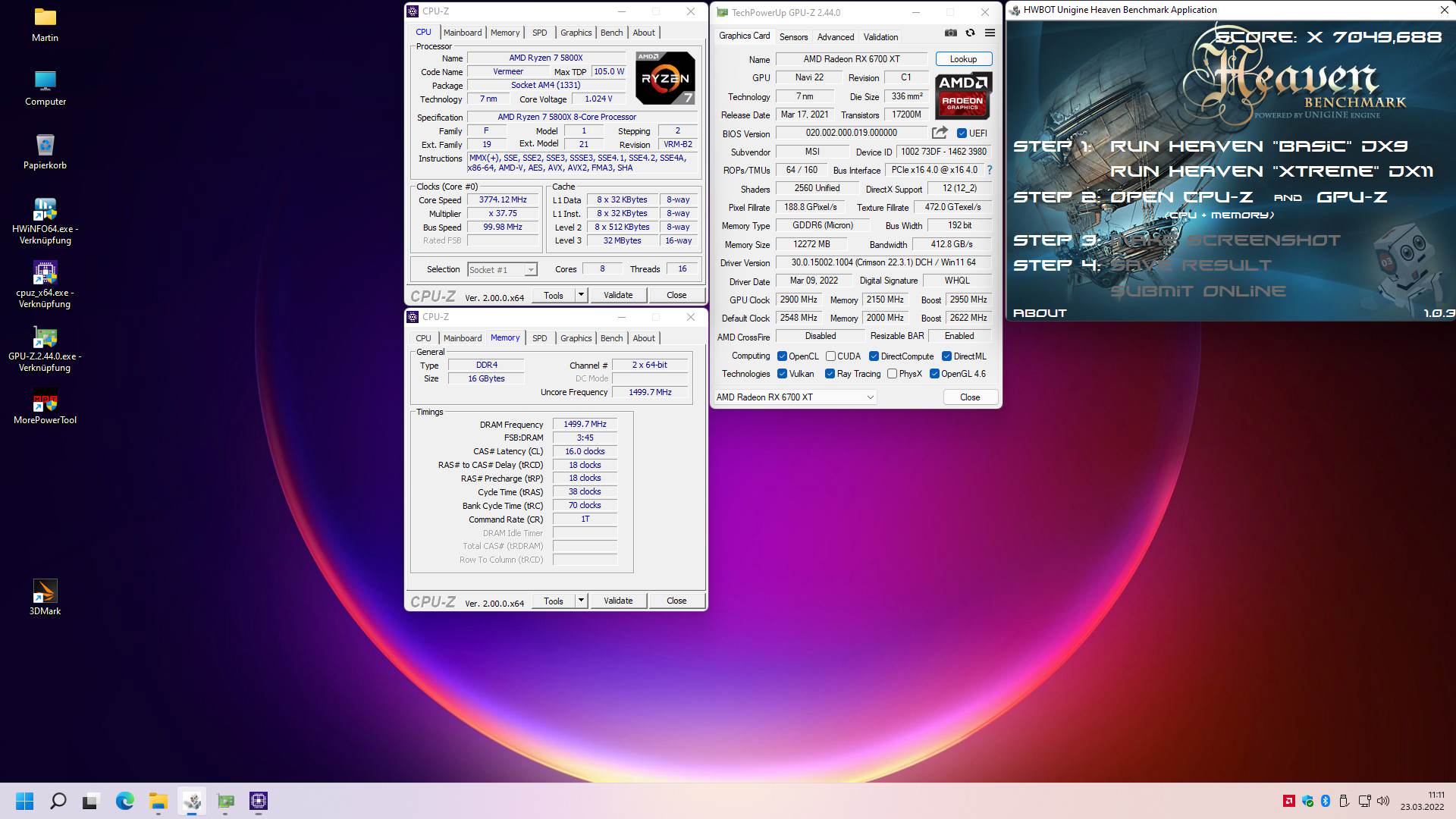1456x819 pixels.
Task: Toggle the PhysX checkbox
Action: pyautogui.click(x=892, y=374)
